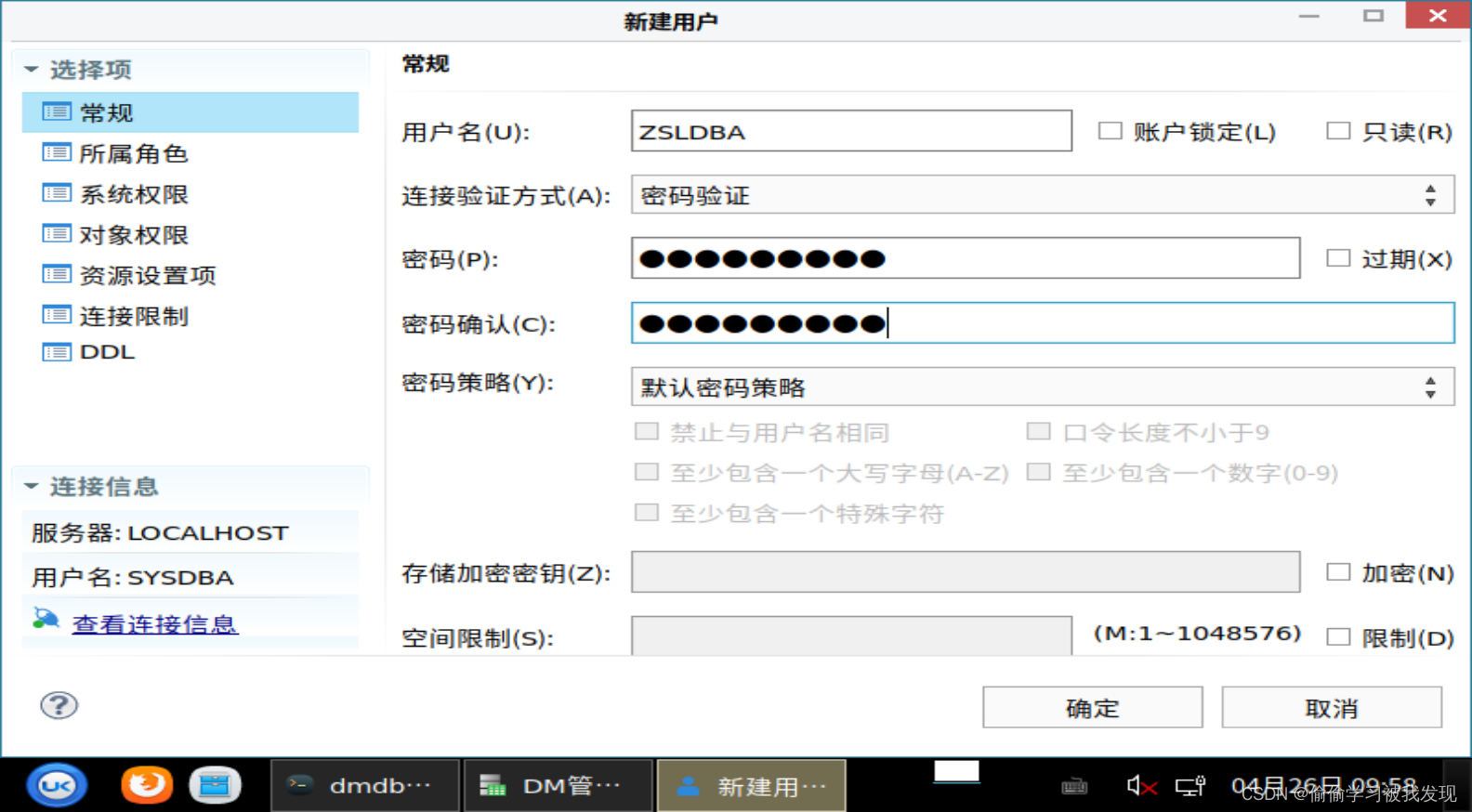Enable the 只读(R) checkbox
The width and height of the screenshot is (1472, 812).
[1338, 131]
